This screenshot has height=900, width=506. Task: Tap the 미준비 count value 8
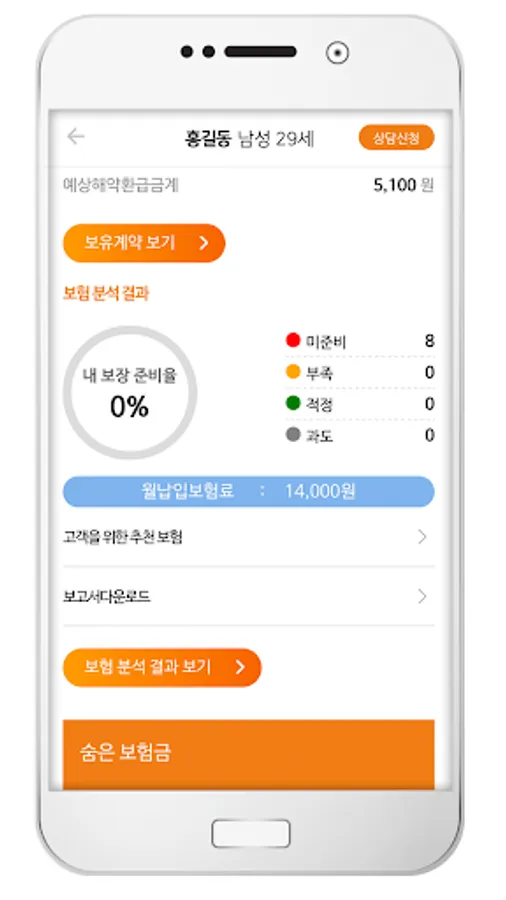(429, 341)
